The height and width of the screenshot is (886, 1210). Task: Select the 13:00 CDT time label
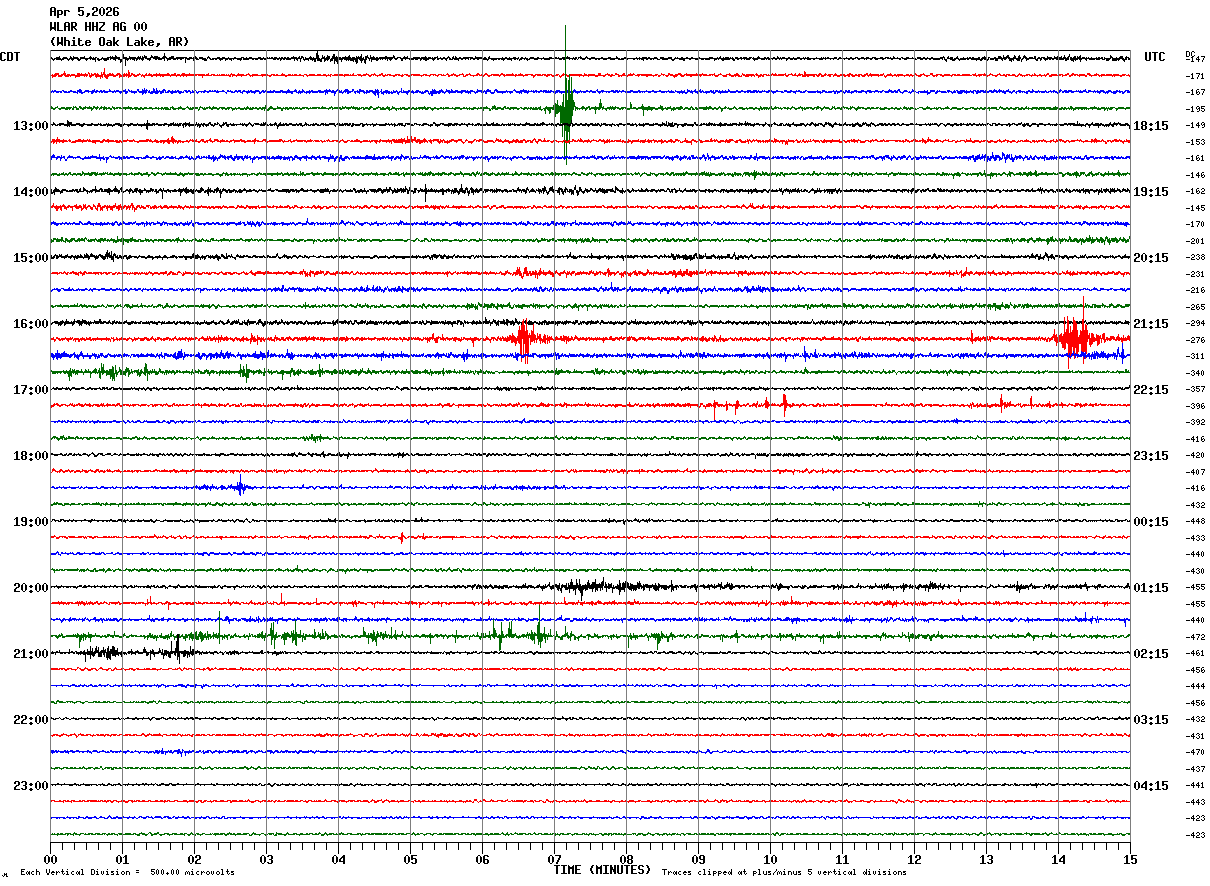(x=31, y=126)
